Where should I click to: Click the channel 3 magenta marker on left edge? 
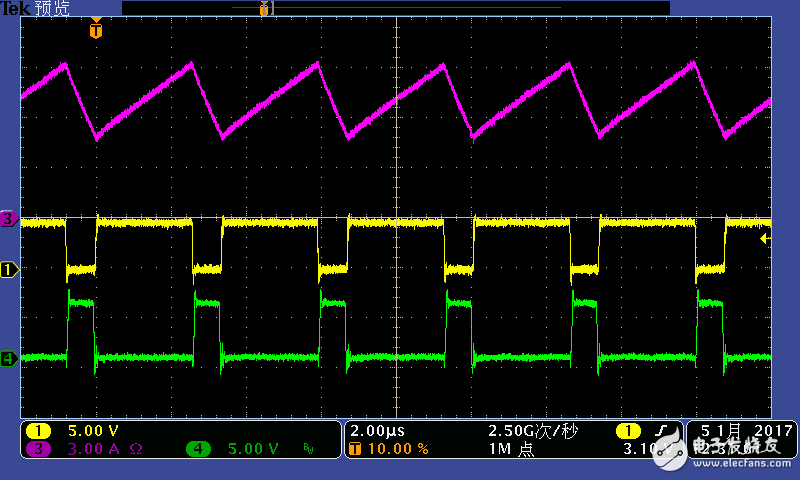9,218
